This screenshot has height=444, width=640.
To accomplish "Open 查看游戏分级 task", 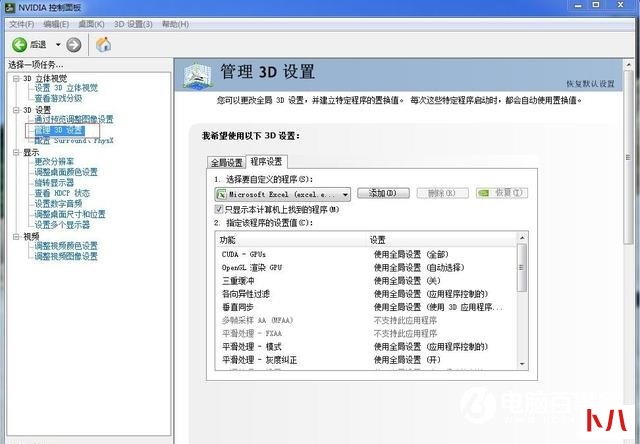I will [x=58, y=98].
